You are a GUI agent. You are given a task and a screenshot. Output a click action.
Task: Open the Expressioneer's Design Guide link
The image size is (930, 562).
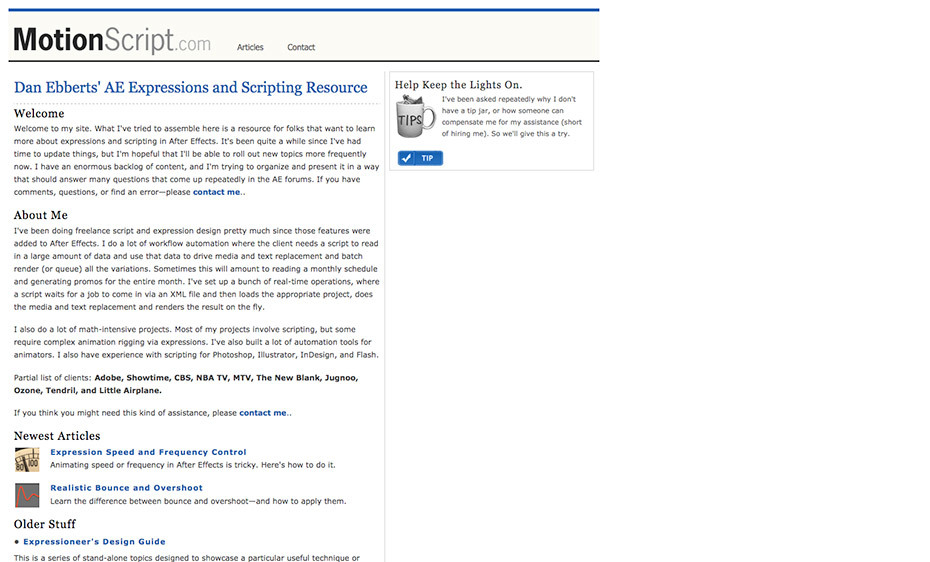(94, 541)
